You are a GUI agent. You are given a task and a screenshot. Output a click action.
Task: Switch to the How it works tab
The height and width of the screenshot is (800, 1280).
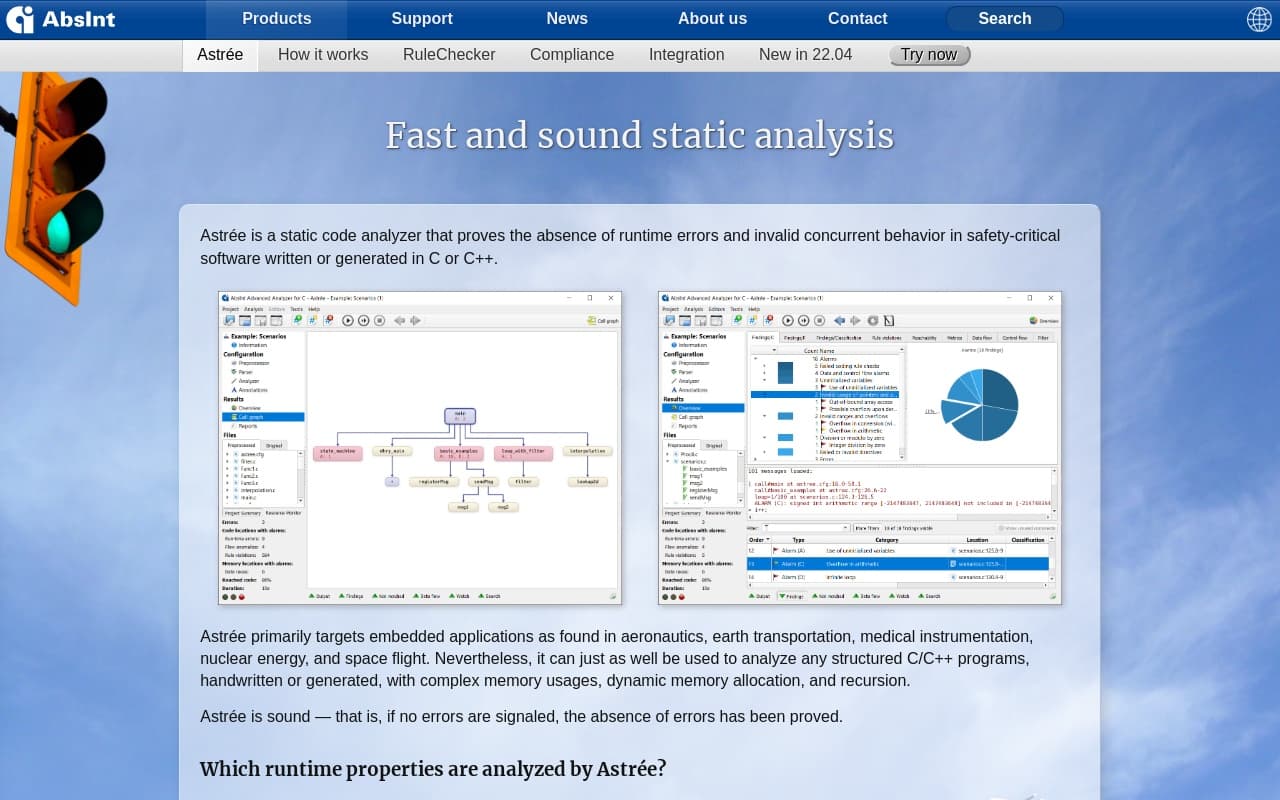coord(323,55)
